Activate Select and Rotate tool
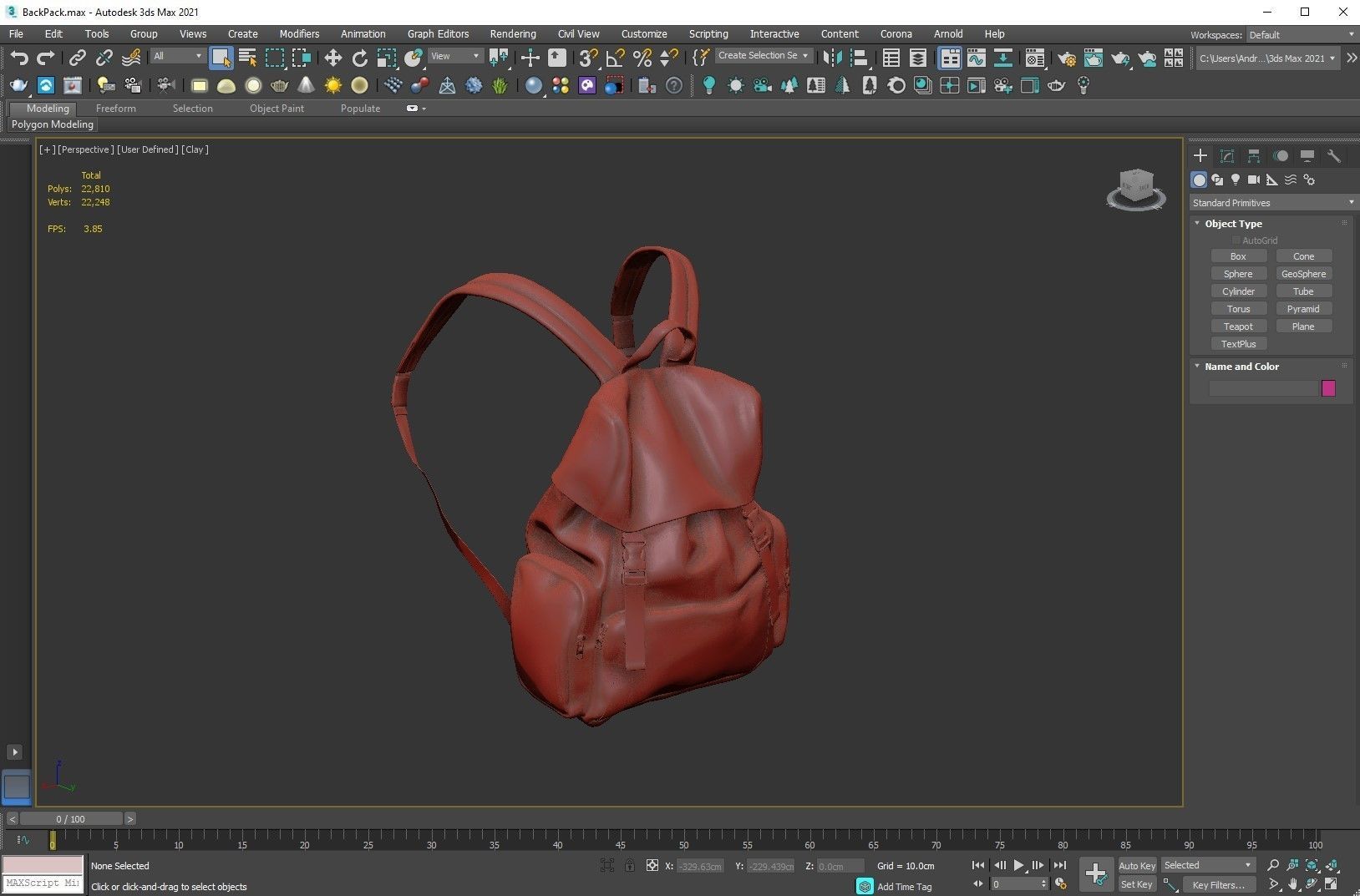The width and height of the screenshot is (1360, 896). (x=360, y=58)
